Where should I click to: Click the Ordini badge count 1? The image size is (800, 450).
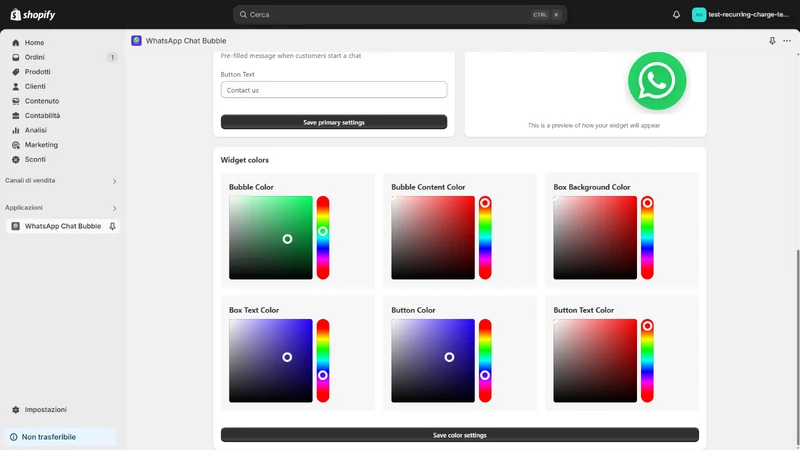pyautogui.click(x=112, y=57)
